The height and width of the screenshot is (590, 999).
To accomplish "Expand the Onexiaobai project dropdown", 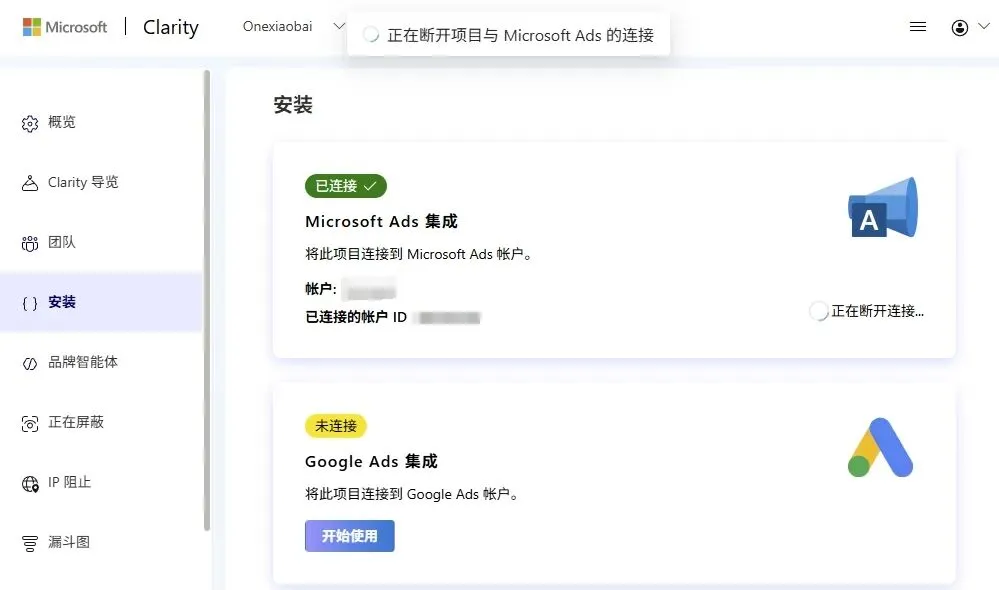I will pos(339,27).
